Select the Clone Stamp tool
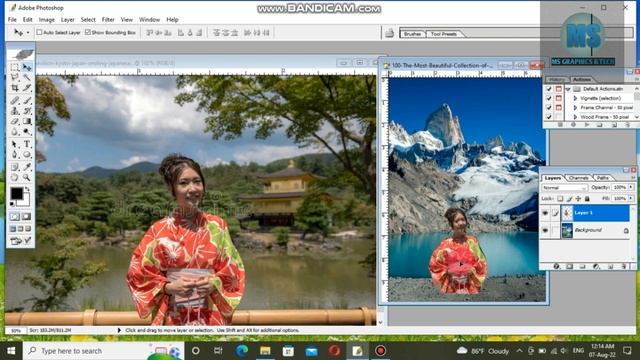 15,111
